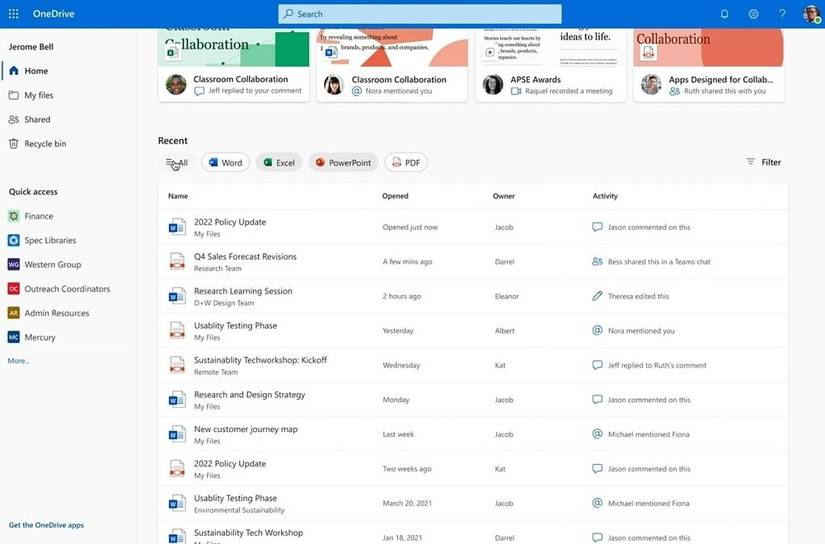Filter recent files by Excel
The image size is (825, 544).
(x=279, y=163)
